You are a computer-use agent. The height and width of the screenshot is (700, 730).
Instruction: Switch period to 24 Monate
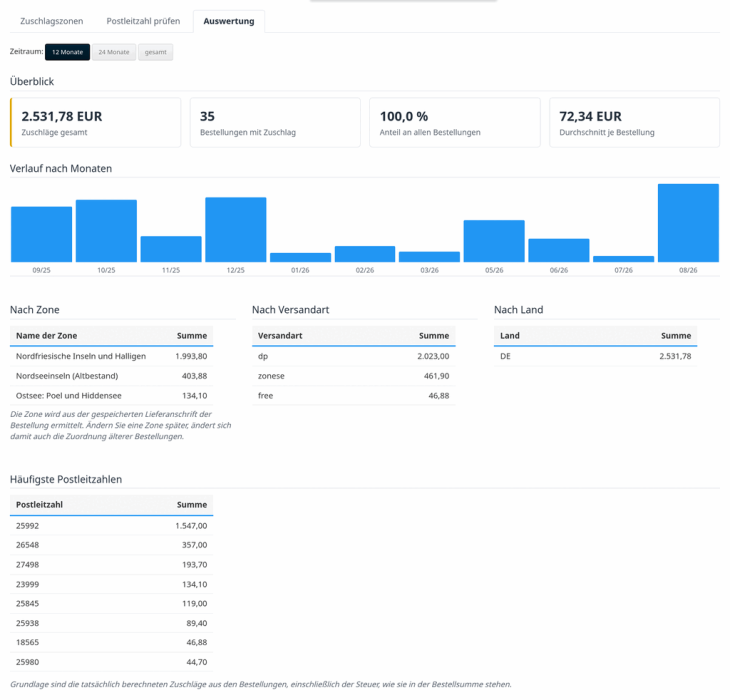[x=114, y=52]
